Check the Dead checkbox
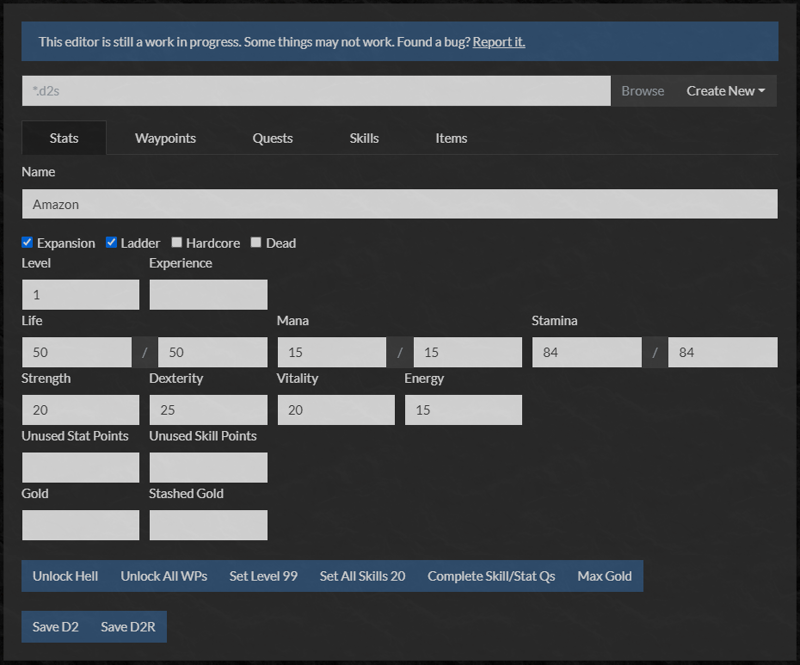Image resolution: width=800 pixels, height=665 pixels. pyautogui.click(x=256, y=242)
